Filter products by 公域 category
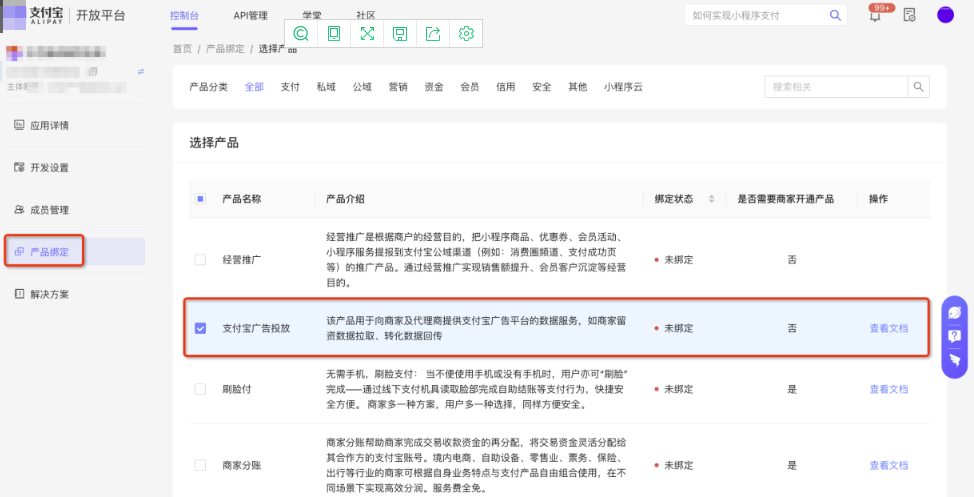The width and height of the screenshot is (974, 497). (x=362, y=87)
